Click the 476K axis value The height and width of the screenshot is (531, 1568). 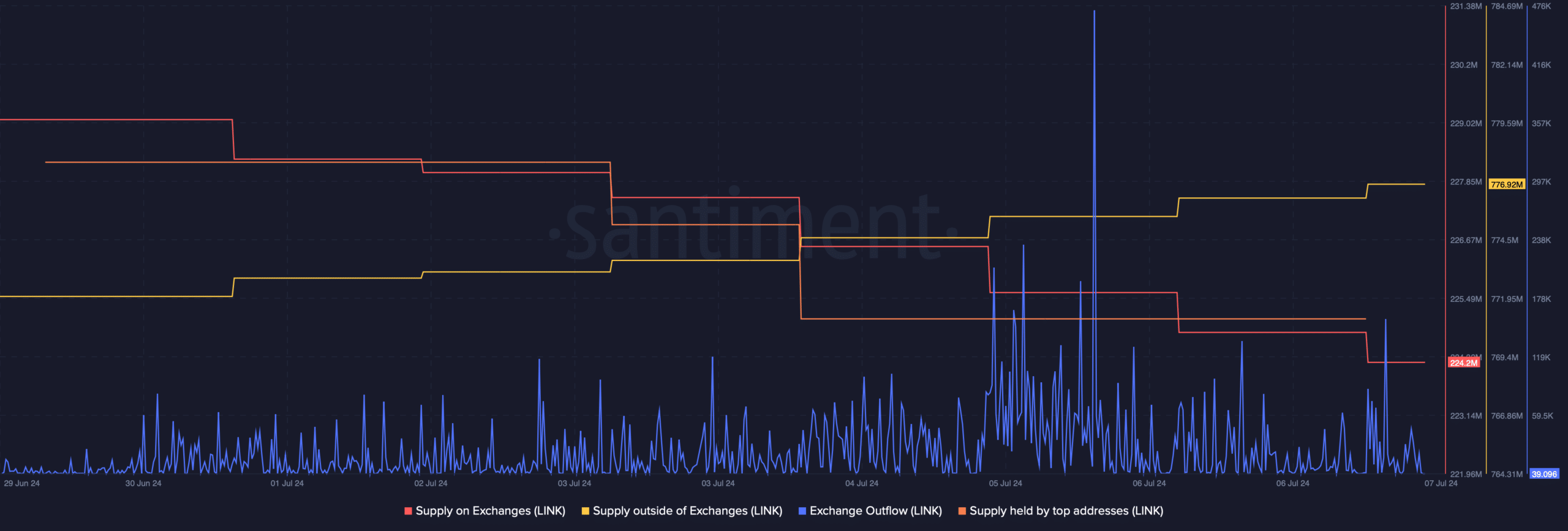tap(1542, 6)
